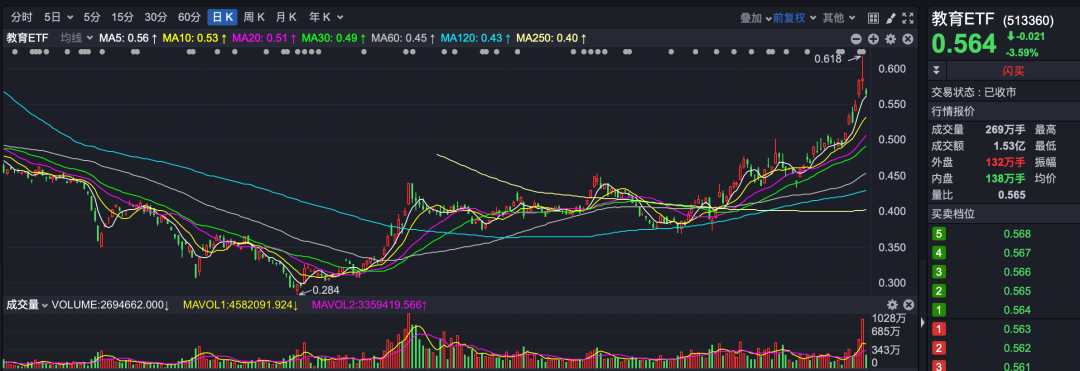Click the (513360) stock code

click(x=1028, y=21)
